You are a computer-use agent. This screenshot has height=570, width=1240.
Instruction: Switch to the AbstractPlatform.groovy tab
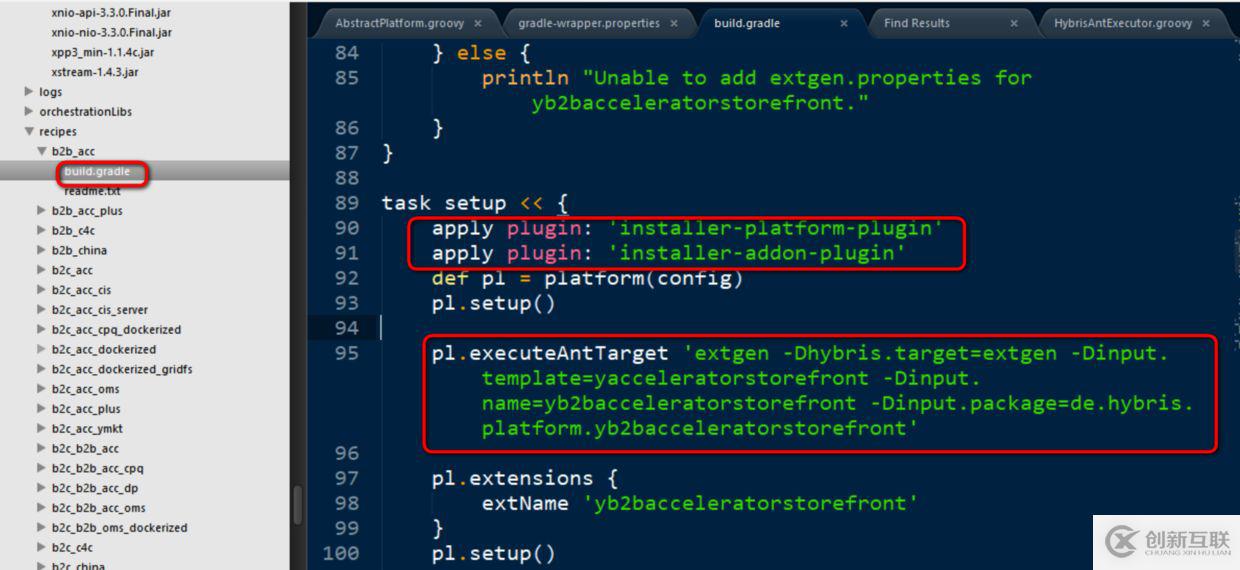[398, 23]
